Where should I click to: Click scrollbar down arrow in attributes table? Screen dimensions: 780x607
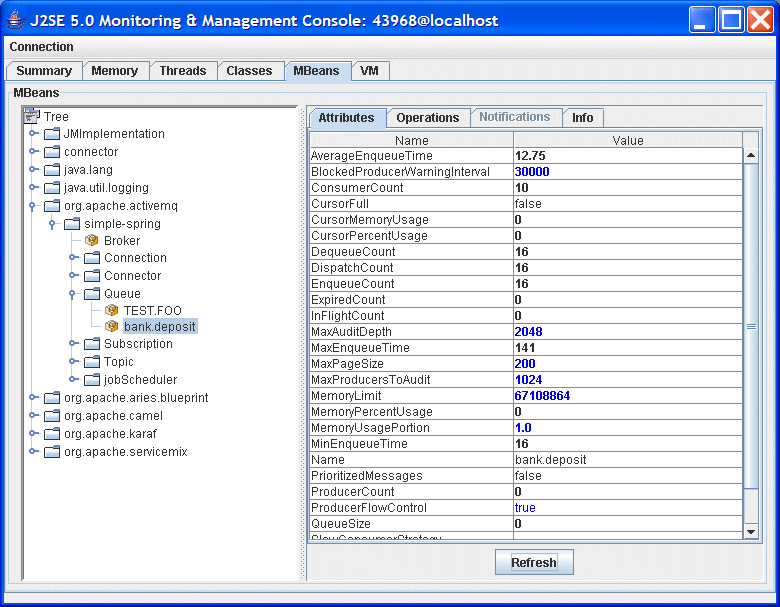pos(751,532)
